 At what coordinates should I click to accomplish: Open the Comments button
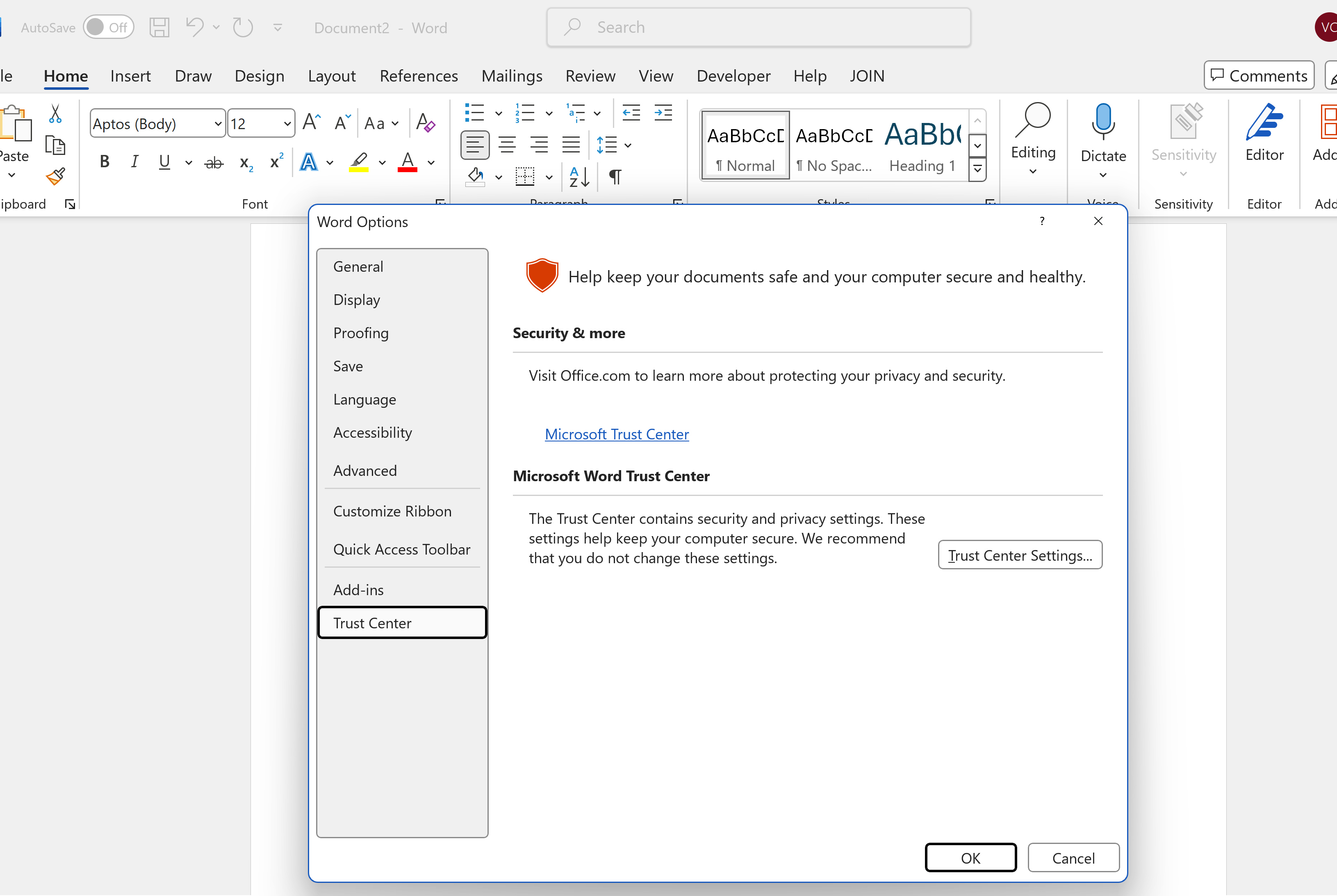coord(1259,76)
